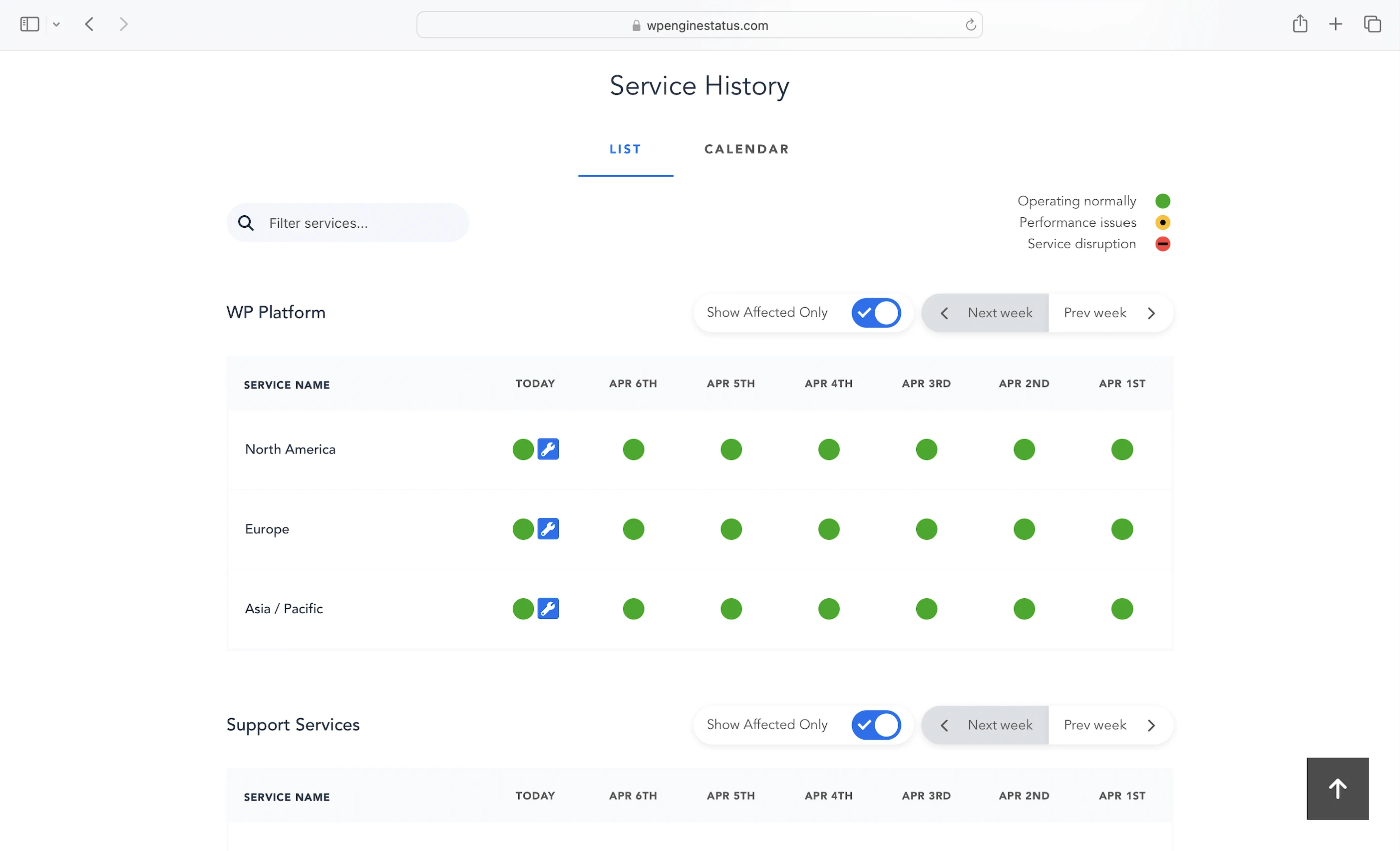Disable Show Affected Only for WP Platform
Image resolution: width=1400 pixels, height=851 pixels.
876,313
